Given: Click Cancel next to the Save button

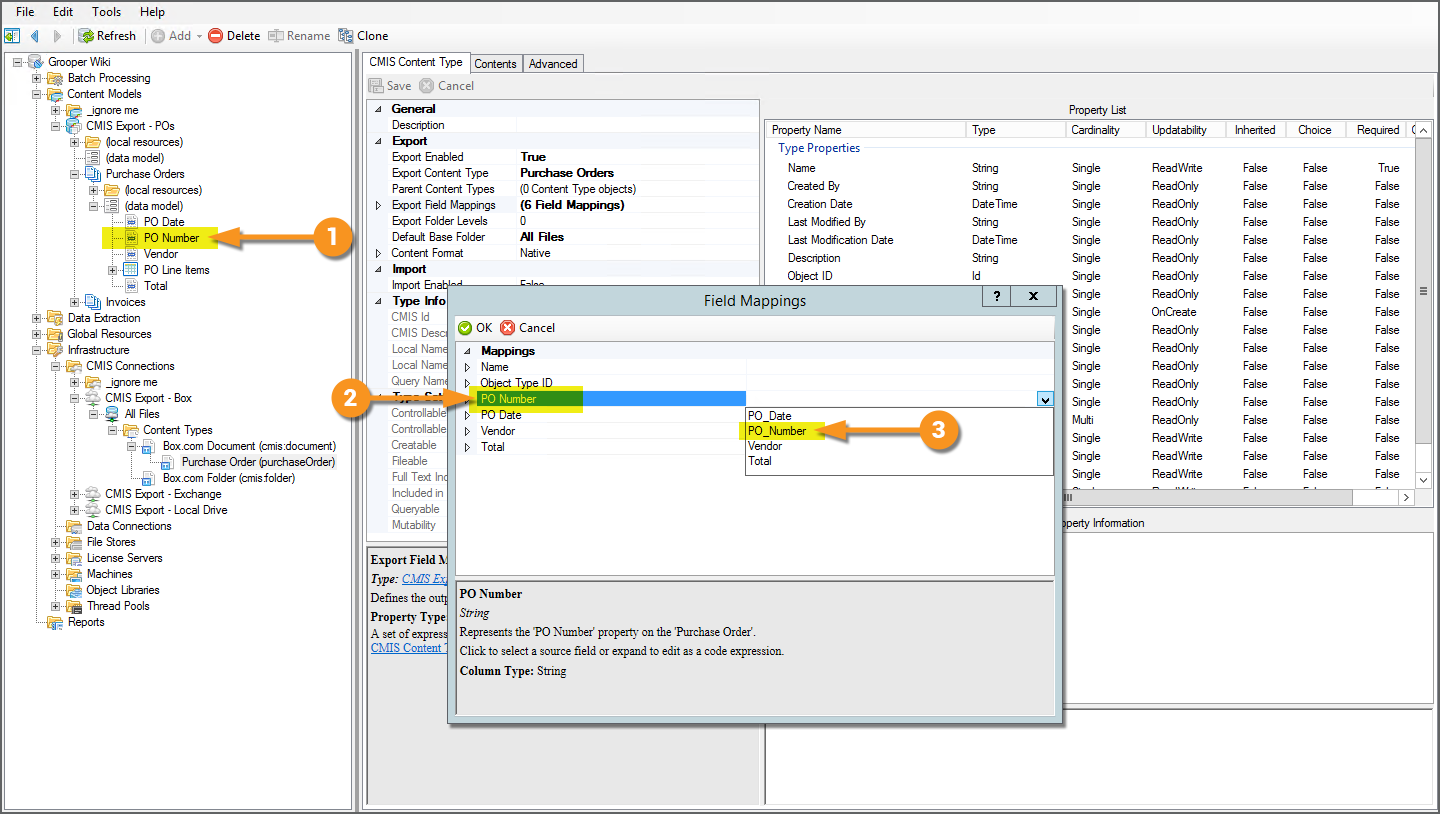Looking at the screenshot, I should tap(447, 86).
